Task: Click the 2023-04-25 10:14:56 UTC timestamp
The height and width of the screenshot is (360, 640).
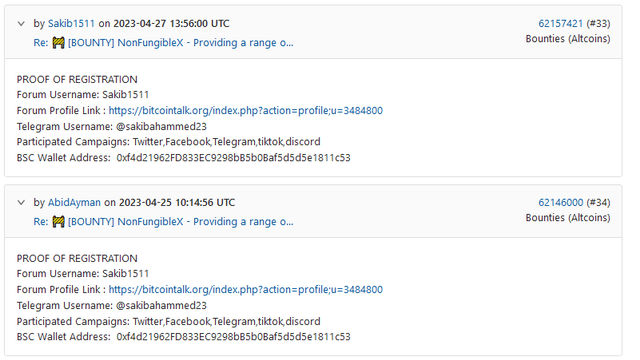Action: point(177,202)
